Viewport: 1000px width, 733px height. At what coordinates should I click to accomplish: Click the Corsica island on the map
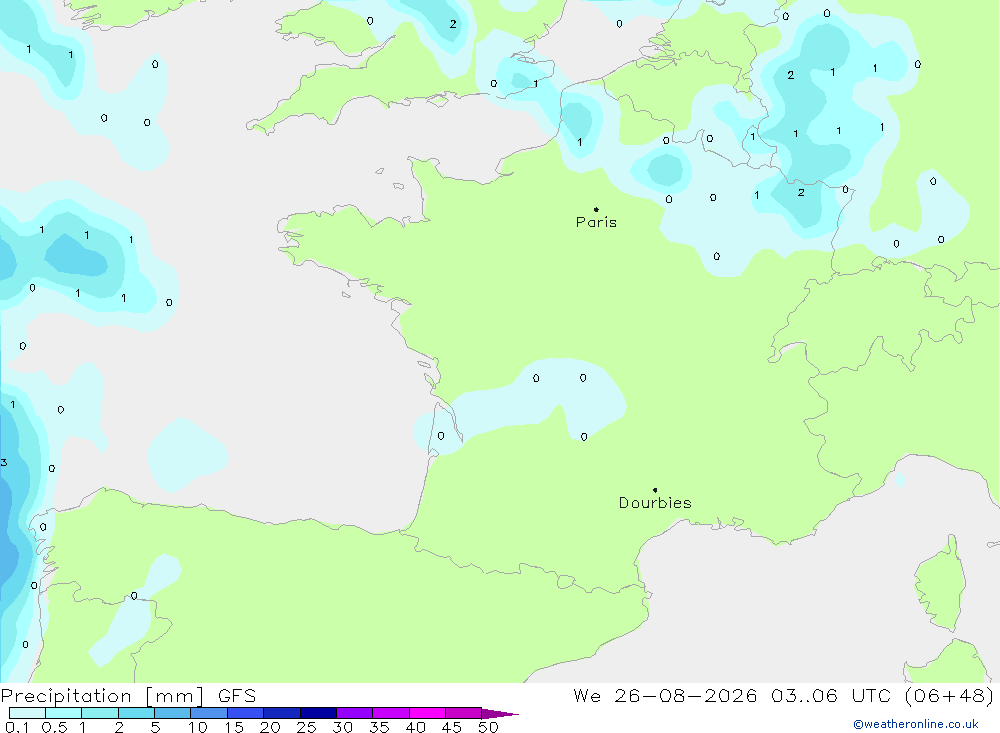(x=941, y=584)
